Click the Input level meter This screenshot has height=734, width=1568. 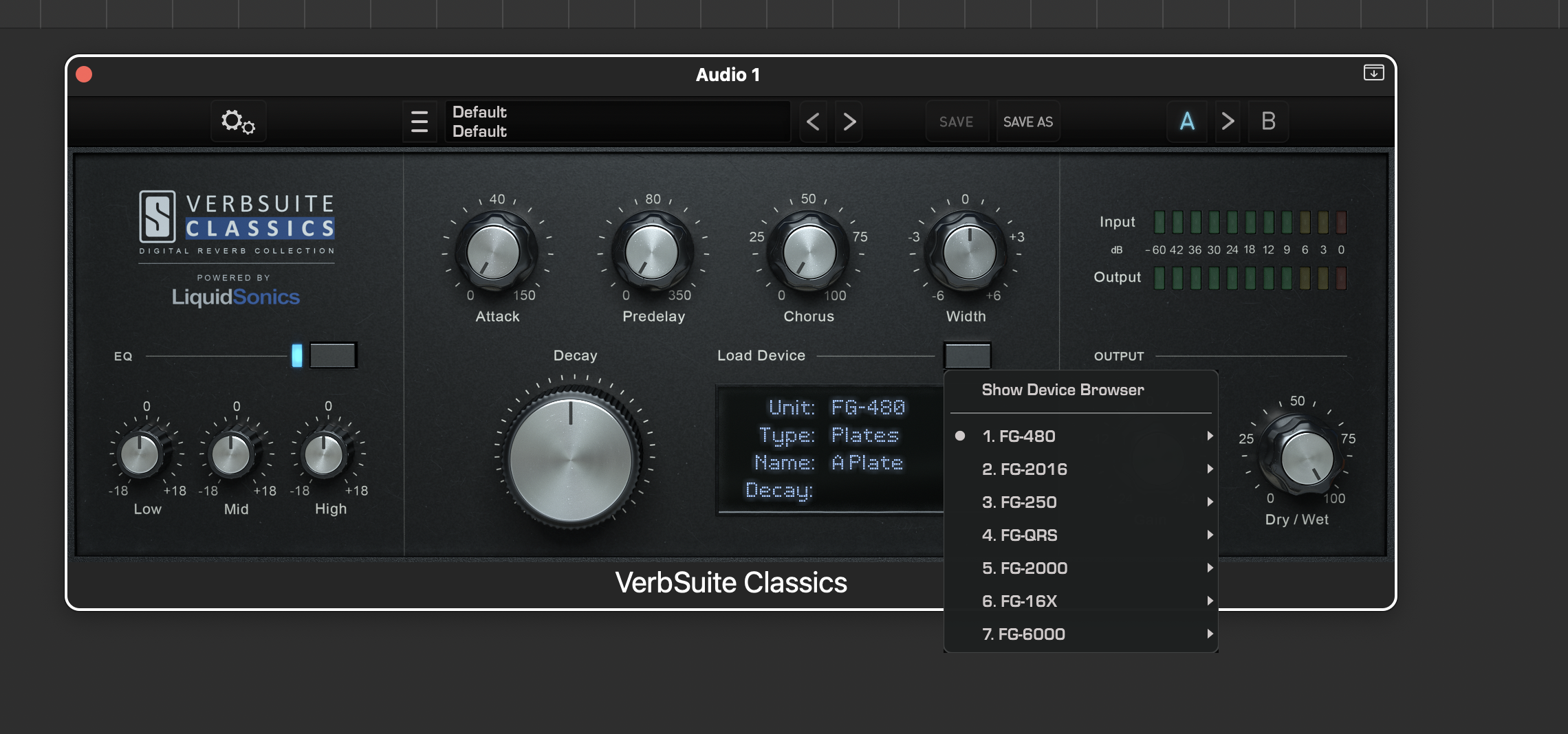point(1250,222)
